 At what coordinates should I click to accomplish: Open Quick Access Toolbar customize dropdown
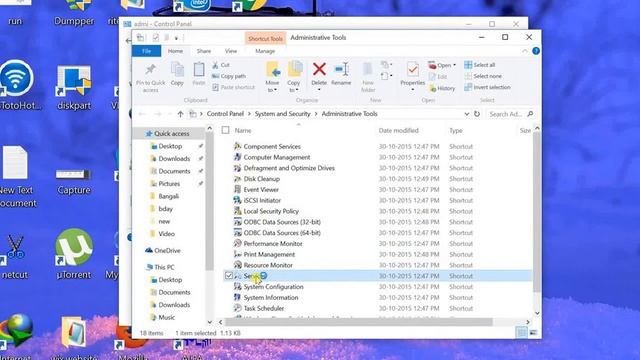click(176, 38)
